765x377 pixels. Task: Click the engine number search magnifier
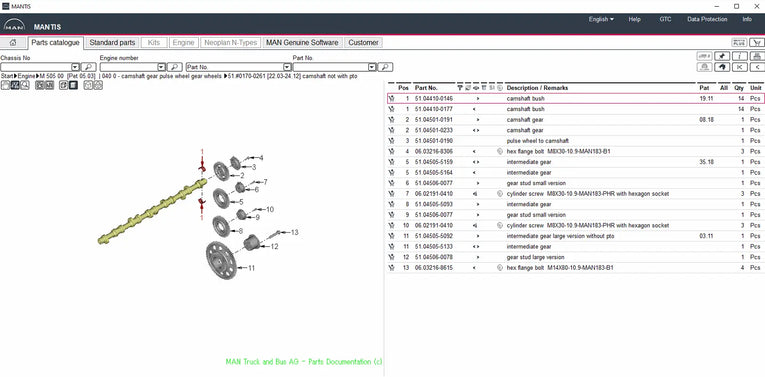point(175,67)
